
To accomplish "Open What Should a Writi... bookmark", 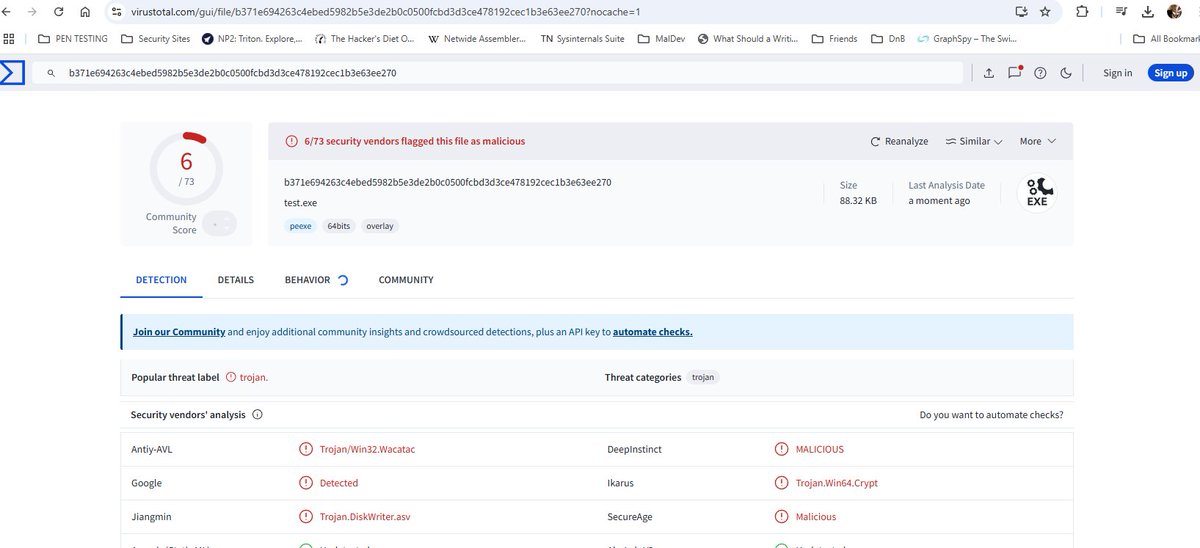I will [x=749, y=39].
